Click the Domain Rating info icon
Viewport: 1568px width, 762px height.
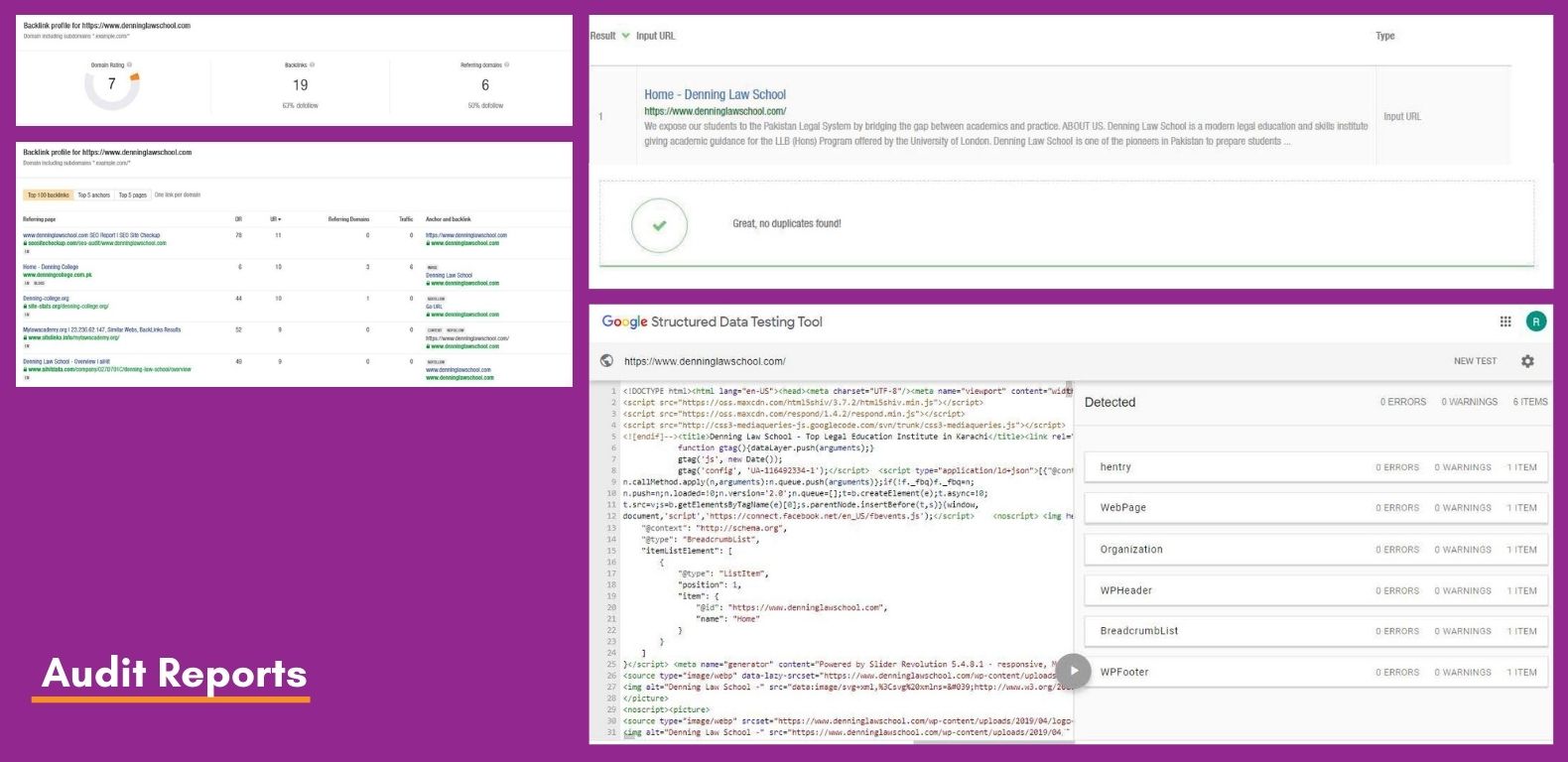point(129,64)
